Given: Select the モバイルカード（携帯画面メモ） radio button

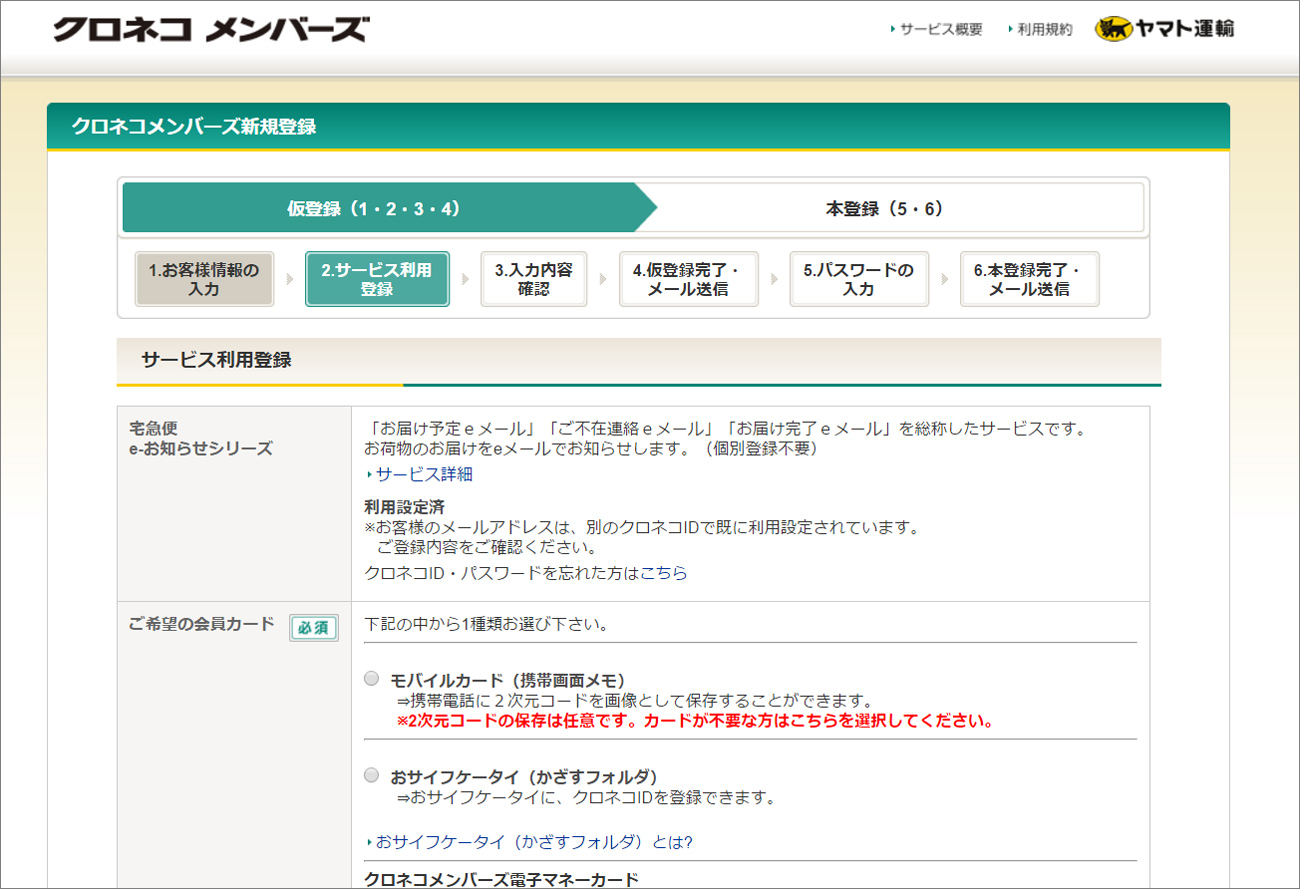Looking at the screenshot, I should coord(372,679).
